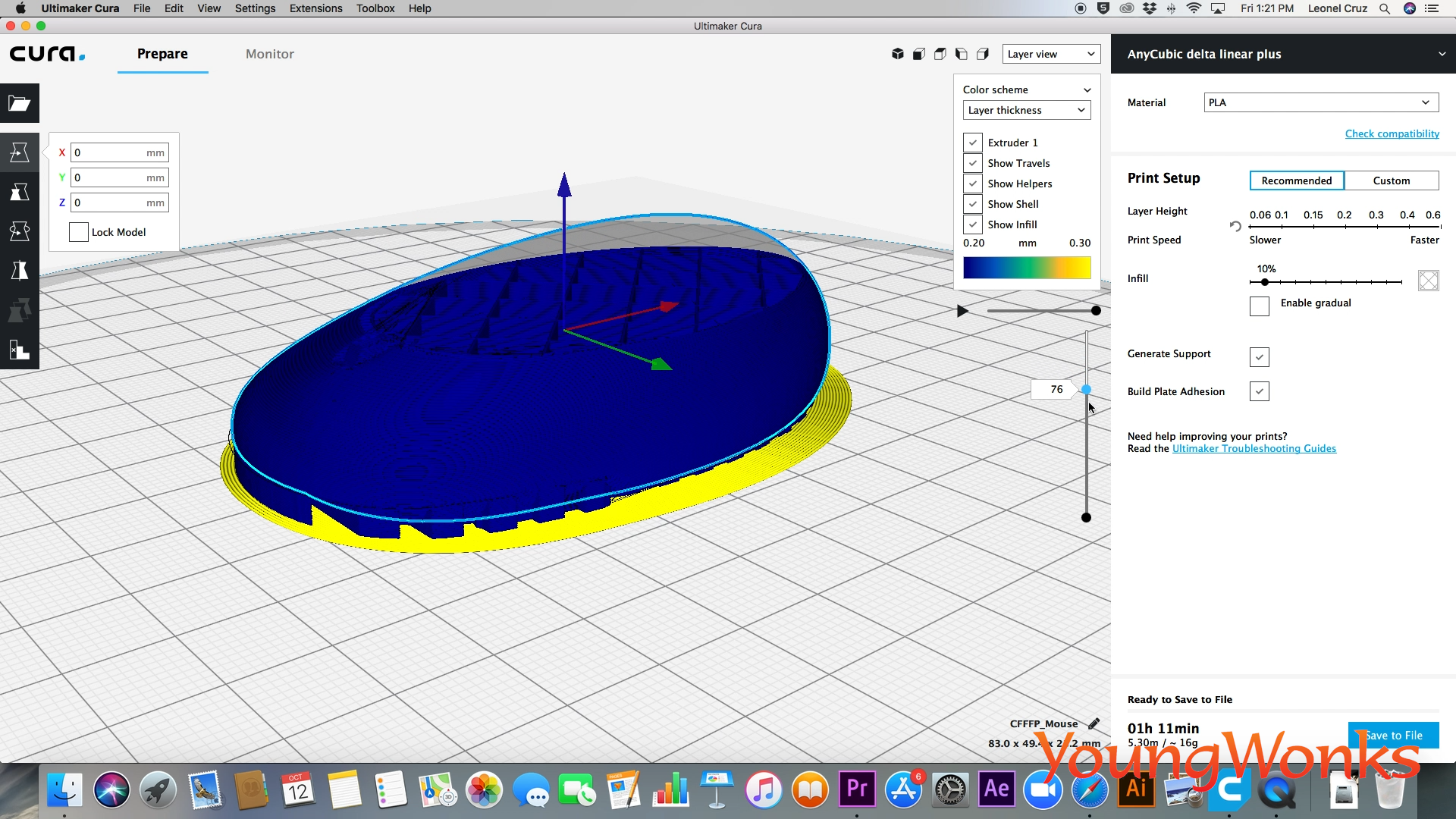Check the Lock Model box
This screenshot has width=1456, height=819.
pos(79,232)
